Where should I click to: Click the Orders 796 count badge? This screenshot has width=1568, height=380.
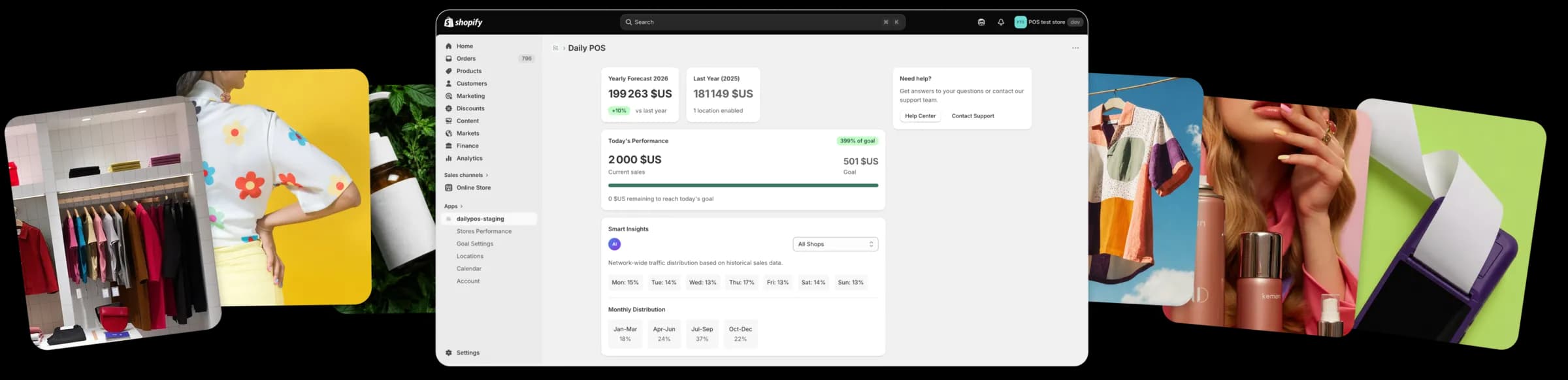(527, 59)
